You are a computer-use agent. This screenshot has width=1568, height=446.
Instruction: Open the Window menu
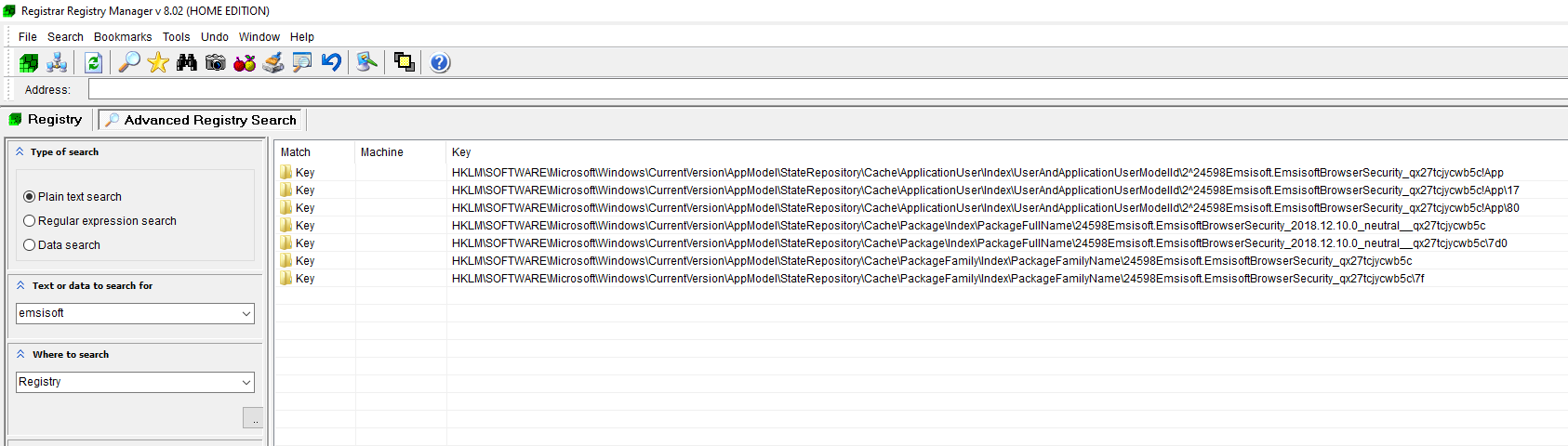pos(259,37)
